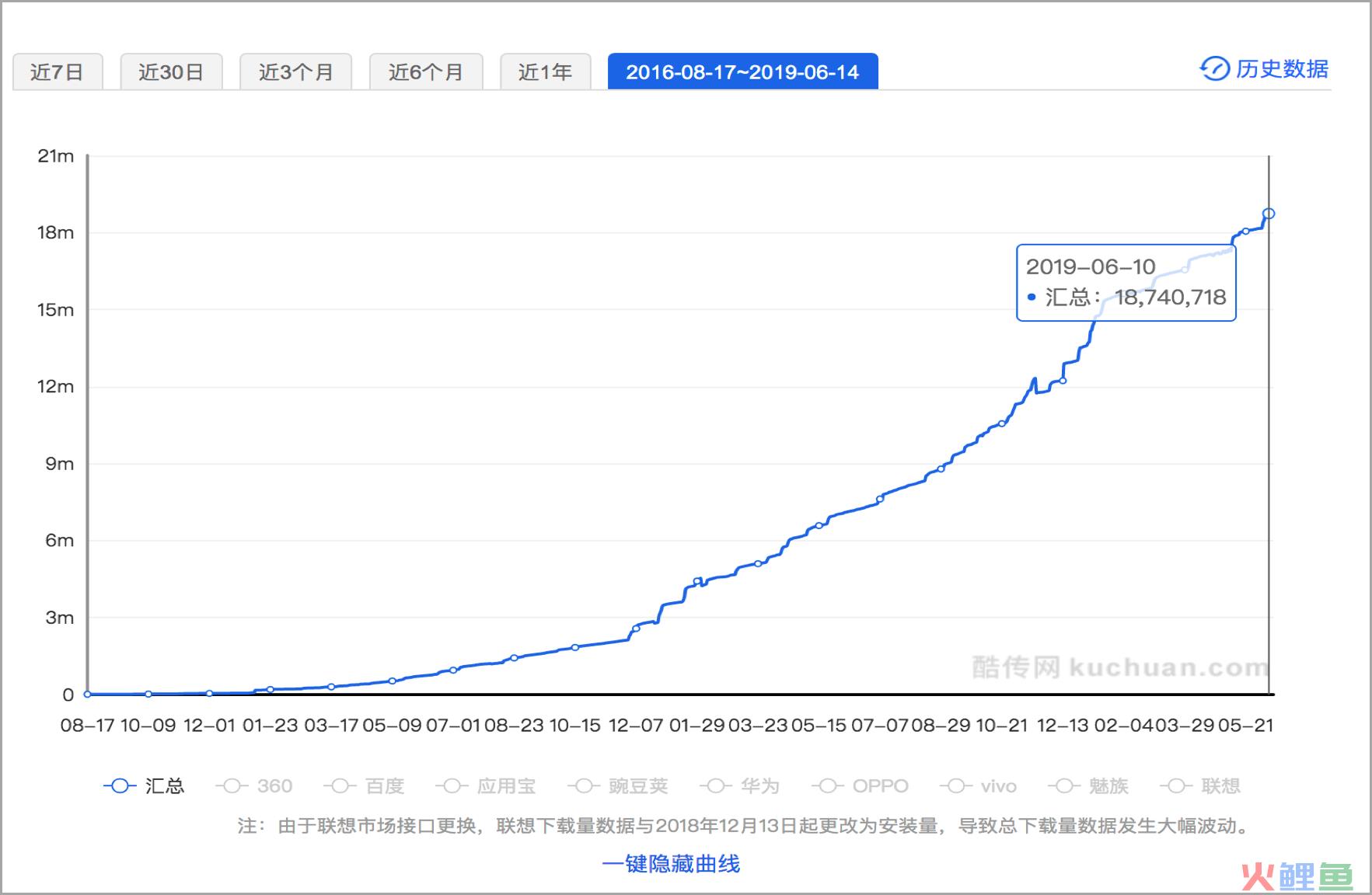The width and height of the screenshot is (1372, 895).
Task: Toggle the 应用宝 legend series
Action: coord(486,786)
